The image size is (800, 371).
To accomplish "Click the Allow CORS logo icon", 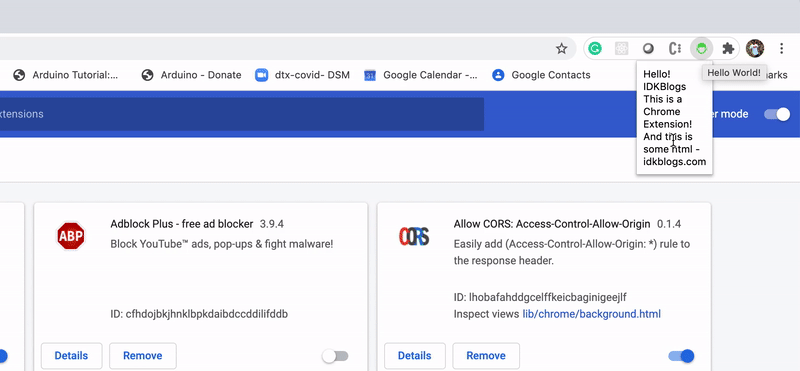I will pos(414,236).
